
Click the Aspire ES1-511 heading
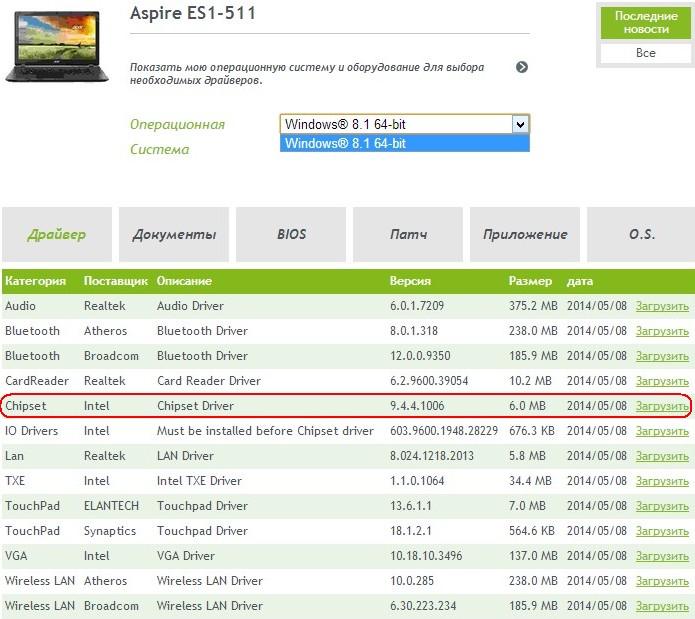(193, 13)
